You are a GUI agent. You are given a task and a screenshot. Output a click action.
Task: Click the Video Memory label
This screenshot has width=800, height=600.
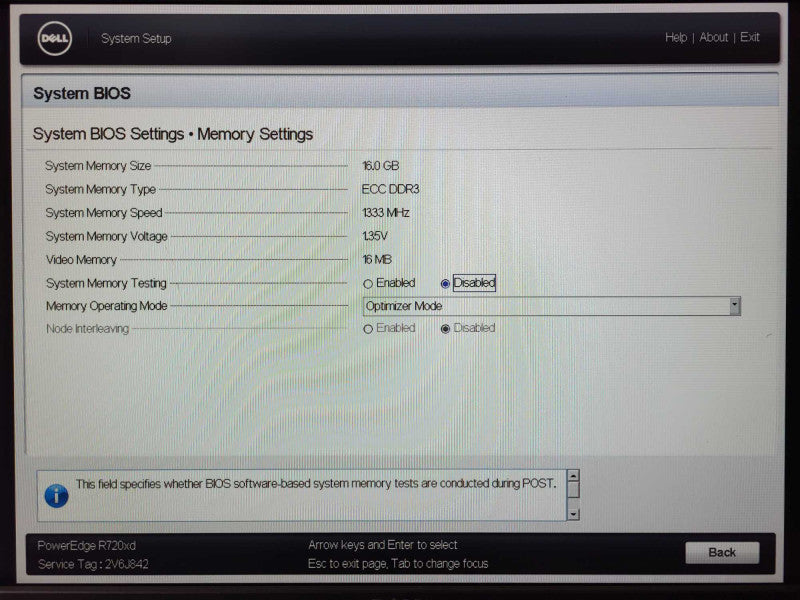81,260
